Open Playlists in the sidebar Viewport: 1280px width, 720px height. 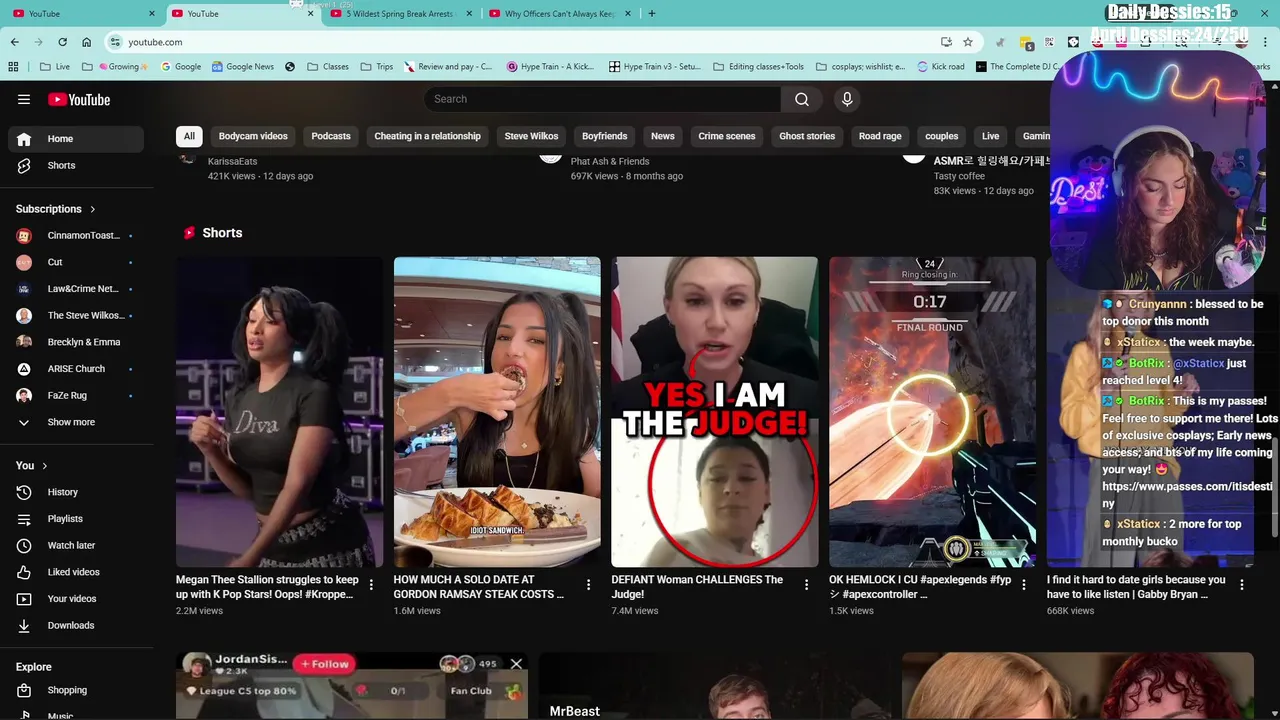click(76, 519)
